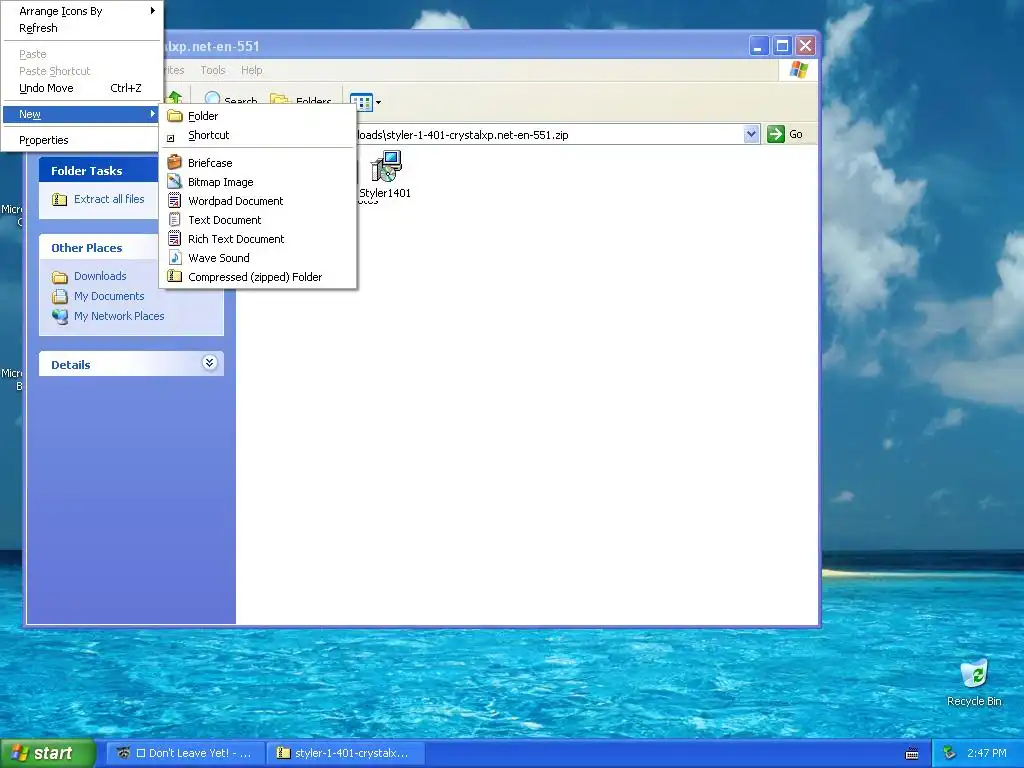Click the system tray network icon

pos(949,753)
